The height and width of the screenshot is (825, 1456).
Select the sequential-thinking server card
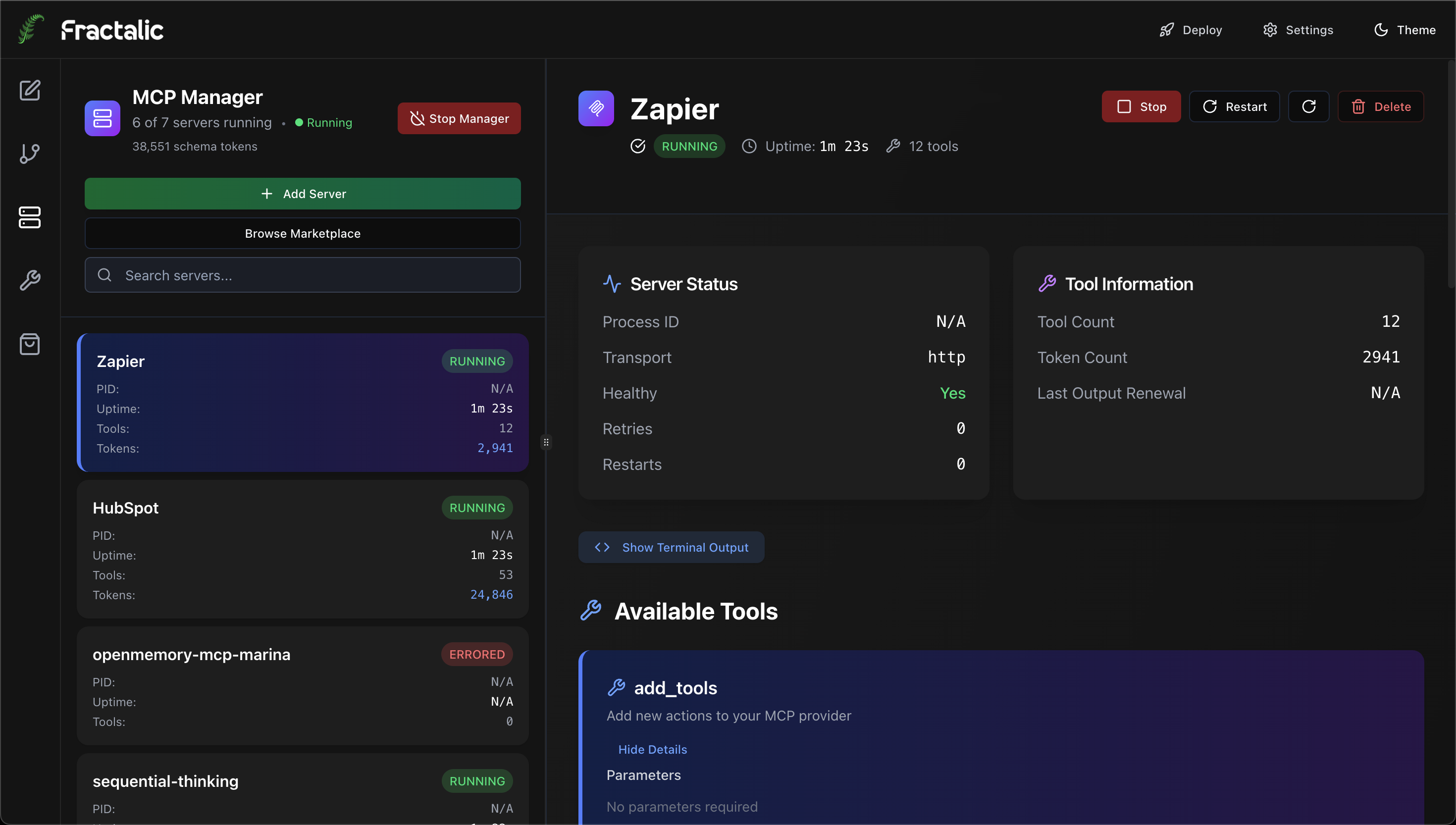point(303,789)
